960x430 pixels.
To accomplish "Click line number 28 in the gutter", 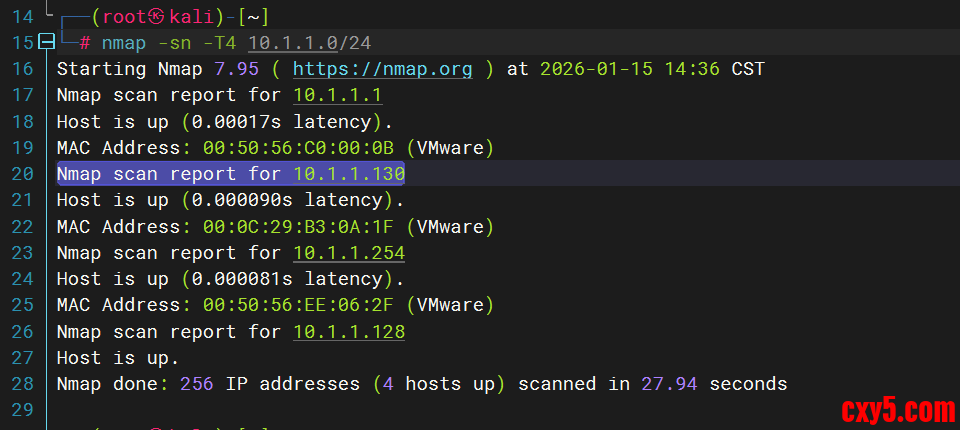I will point(24,383).
